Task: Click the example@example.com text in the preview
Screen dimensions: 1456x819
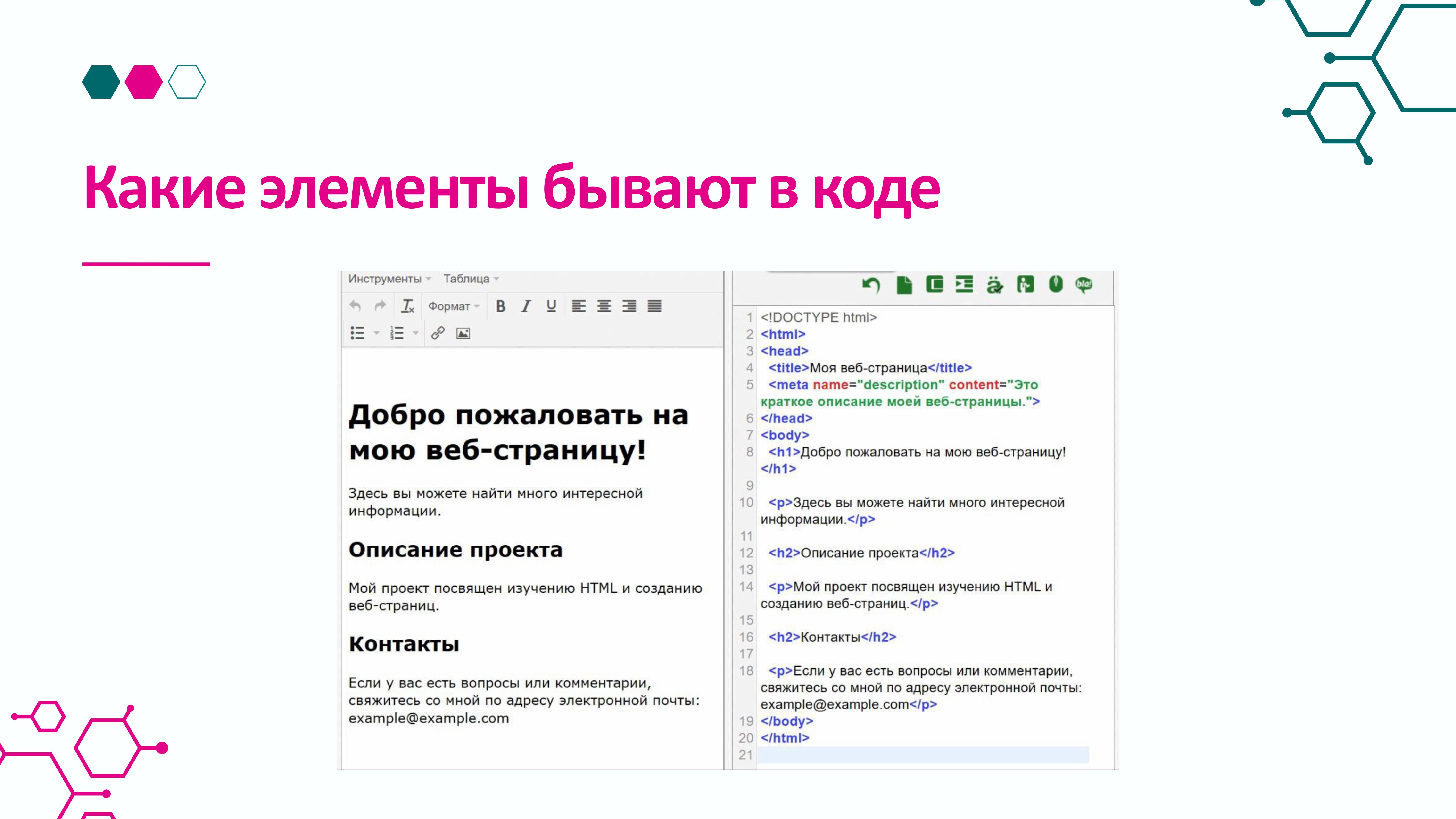Action: 429,718
